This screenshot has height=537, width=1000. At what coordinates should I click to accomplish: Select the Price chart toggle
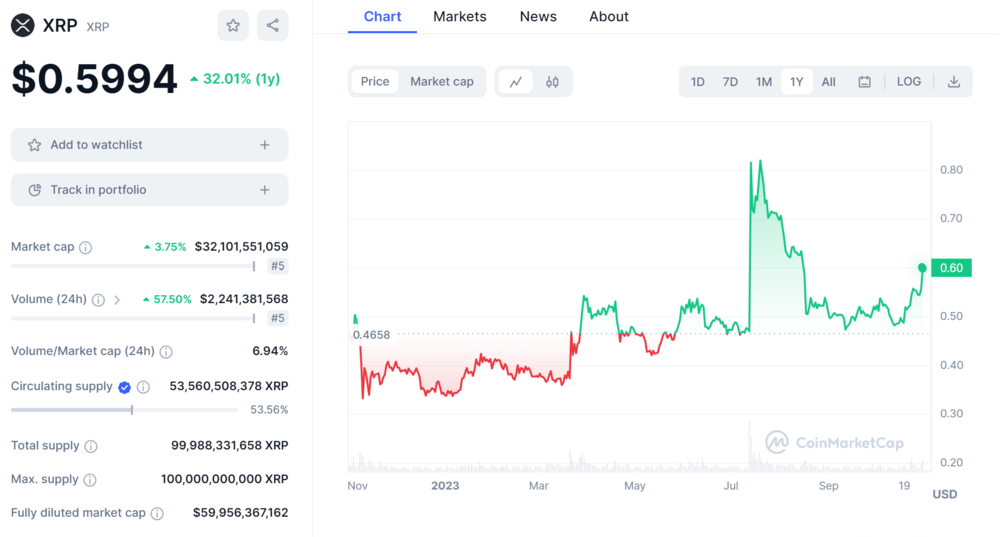coord(375,82)
